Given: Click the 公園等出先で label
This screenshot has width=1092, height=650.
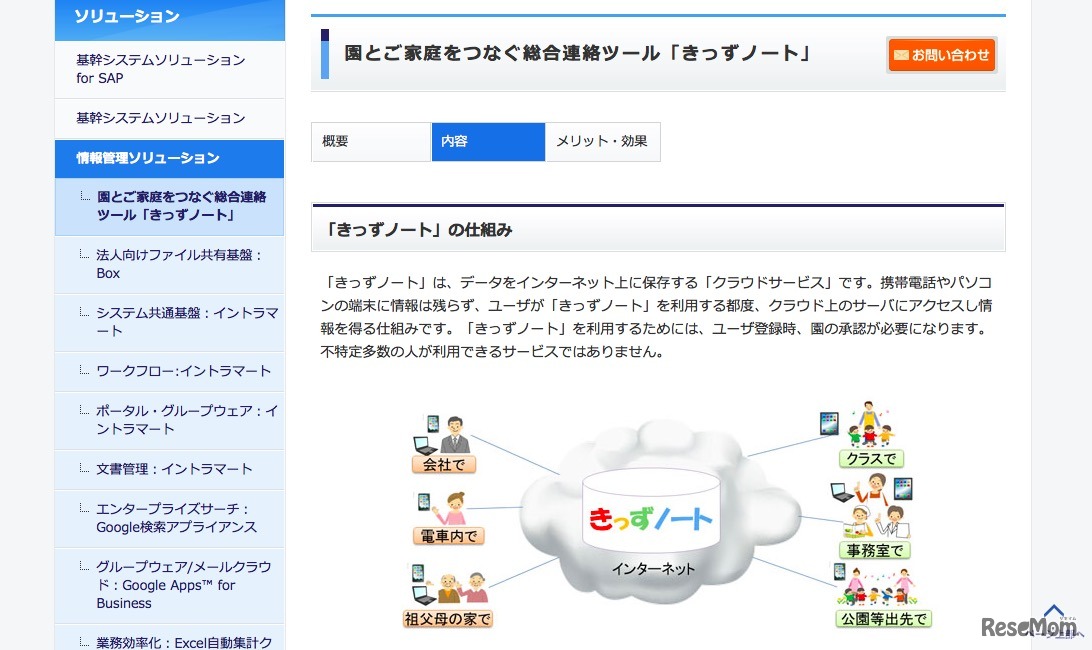Looking at the screenshot, I should 883,619.
